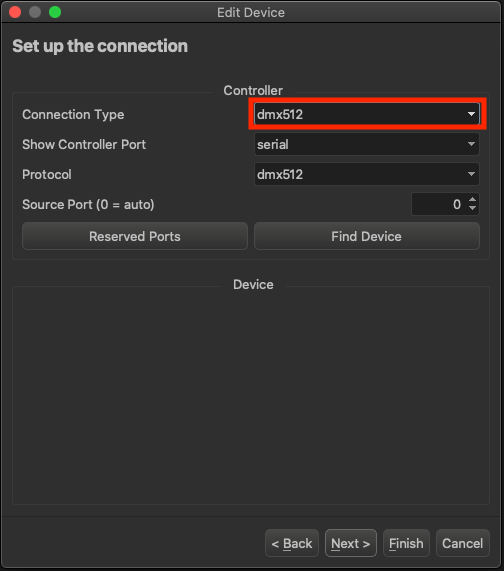Click the Set up the connection heading
Viewport: 504px width, 571px height.
[x=100, y=46]
